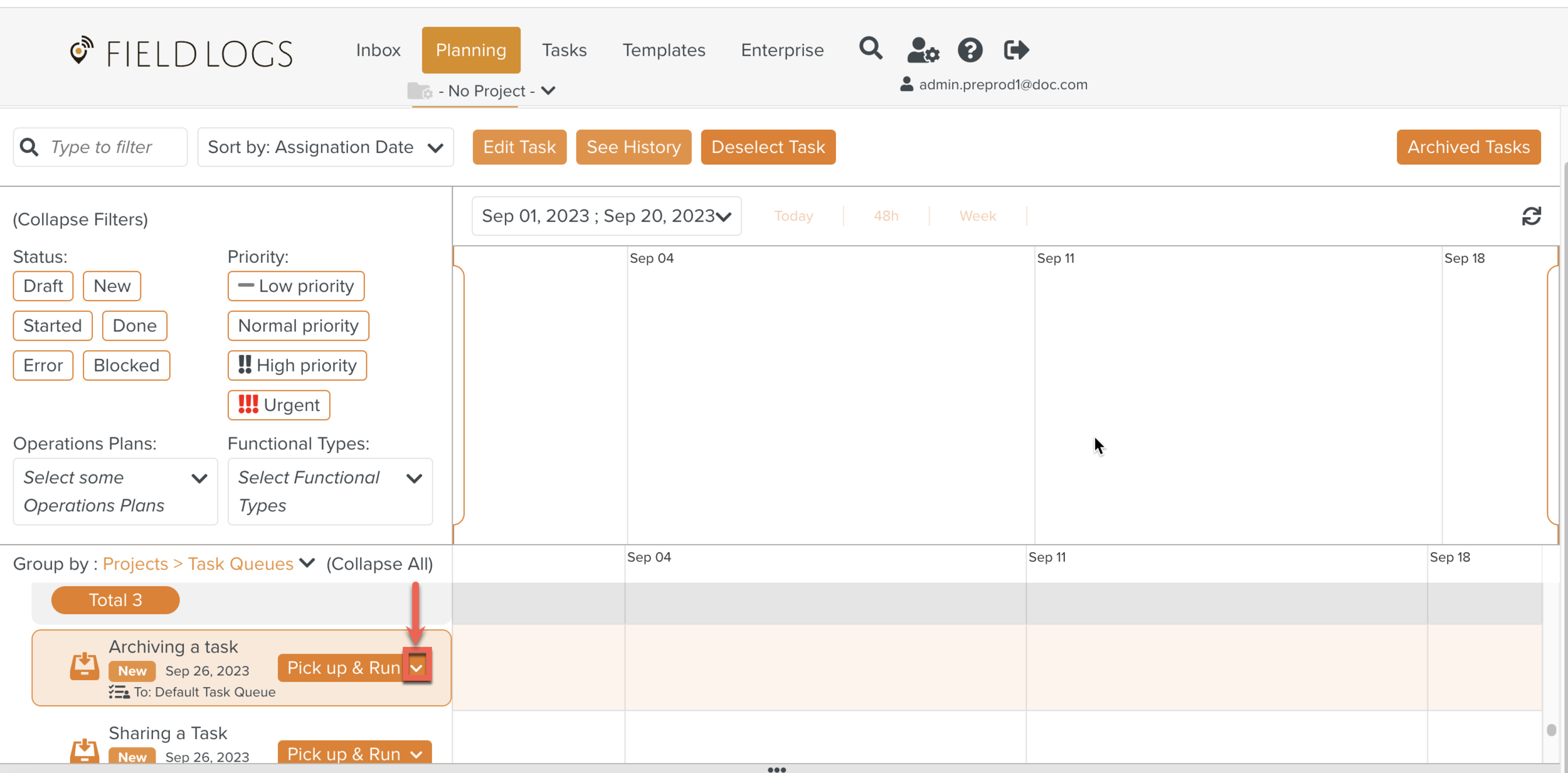Open the Sort by Assignation Date dropdown
The height and width of the screenshot is (773, 1568).
[x=325, y=147]
